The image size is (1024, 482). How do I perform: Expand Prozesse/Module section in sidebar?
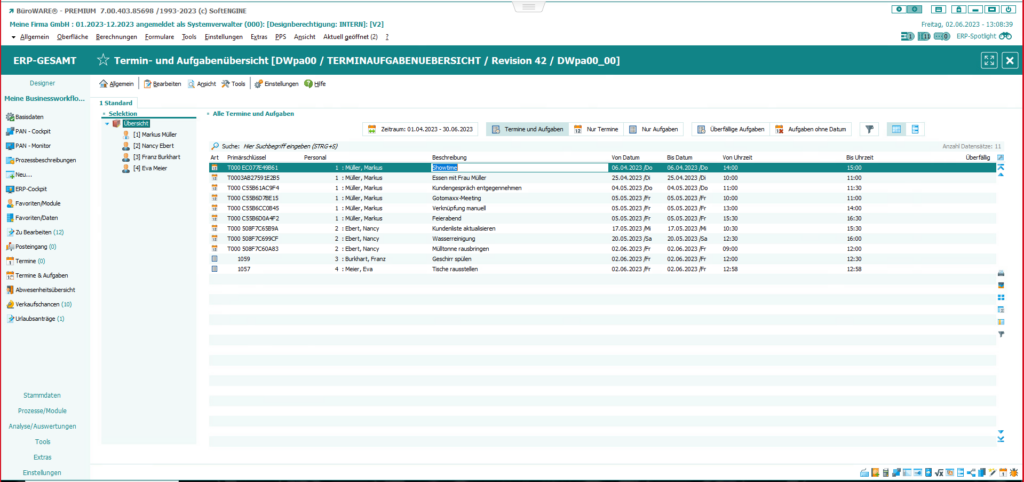(x=42, y=411)
